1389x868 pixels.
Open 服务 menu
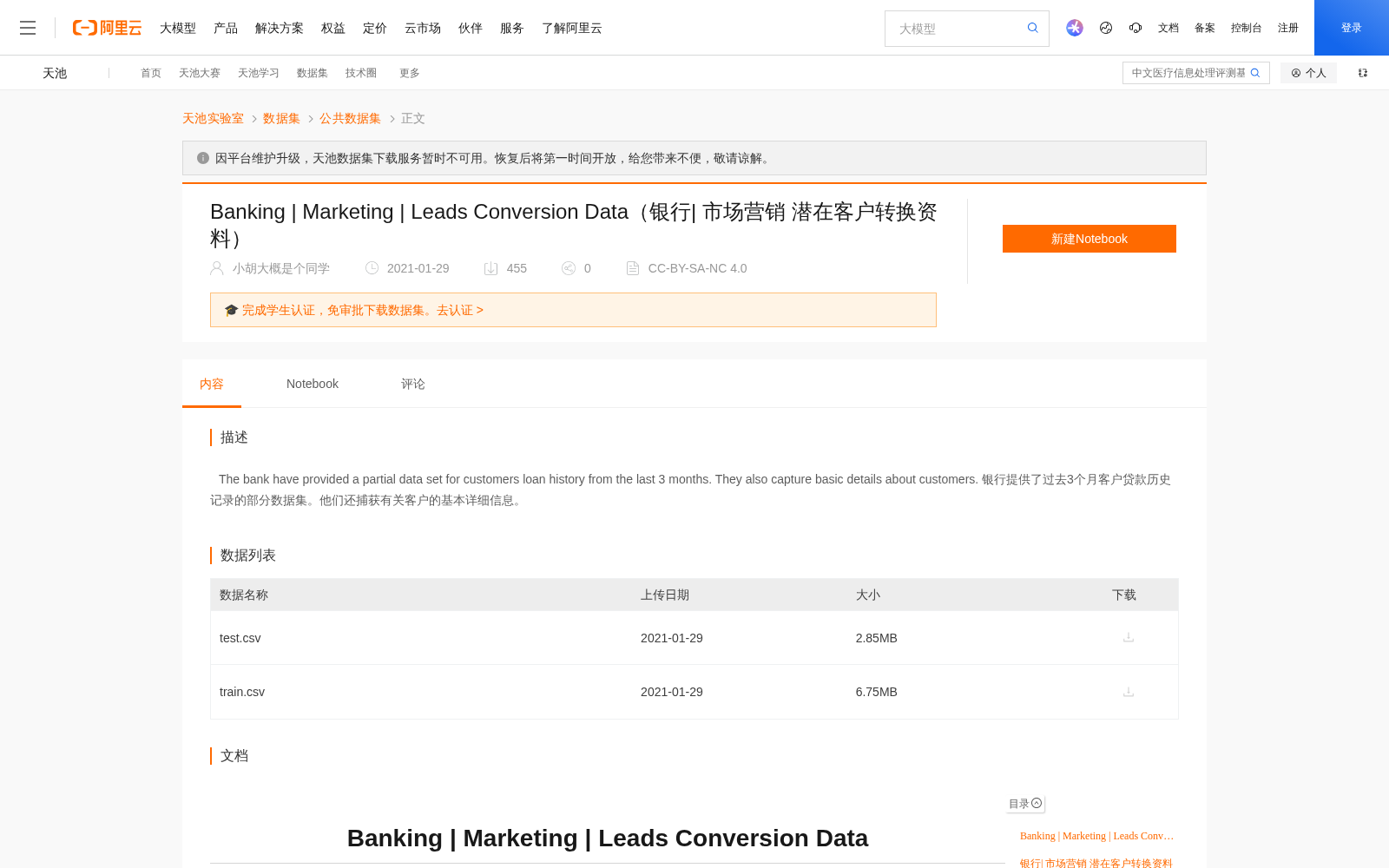pyautogui.click(x=512, y=28)
